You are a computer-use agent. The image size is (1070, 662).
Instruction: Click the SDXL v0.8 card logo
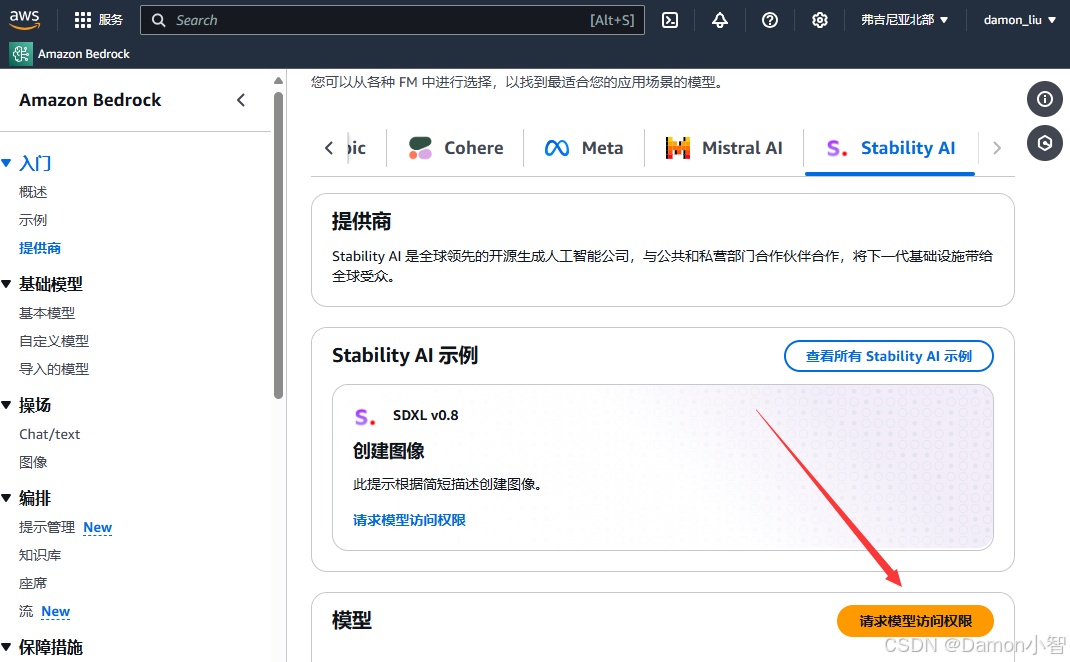365,416
